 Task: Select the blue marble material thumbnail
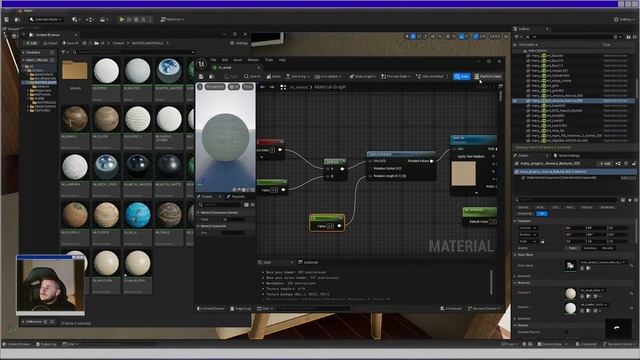point(169,71)
